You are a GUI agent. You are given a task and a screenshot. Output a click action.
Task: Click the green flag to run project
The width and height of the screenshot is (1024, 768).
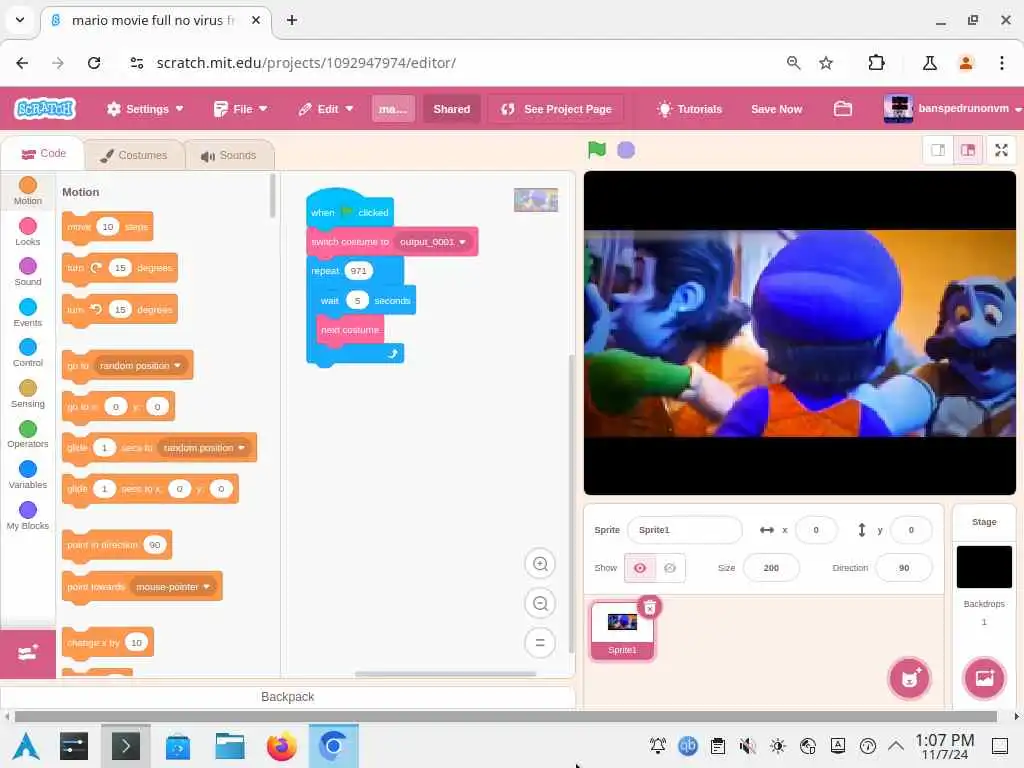tap(596, 150)
